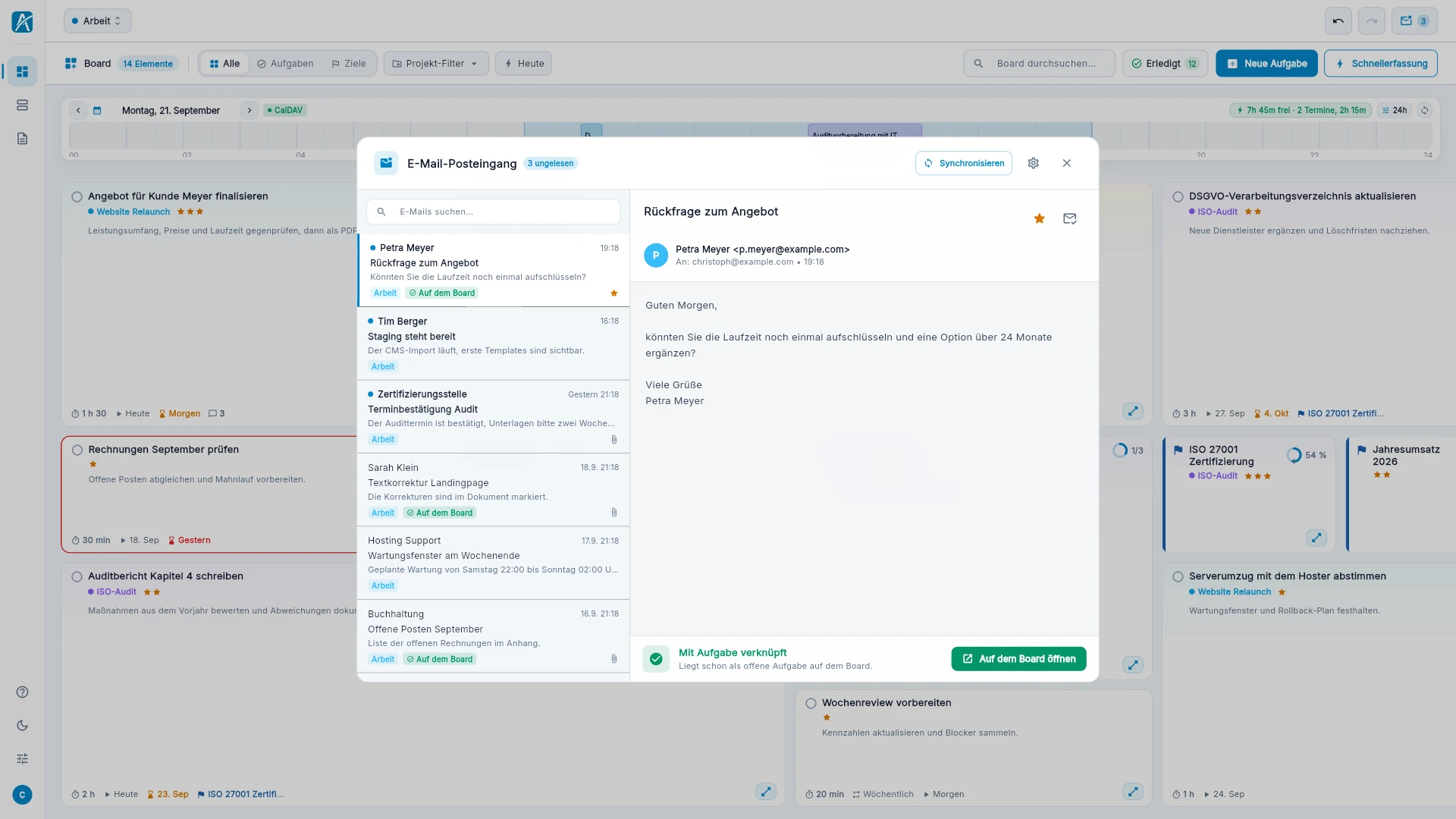The width and height of the screenshot is (1456, 819).
Task: Click Synchronisieren button
Action: (x=964, y=163)
